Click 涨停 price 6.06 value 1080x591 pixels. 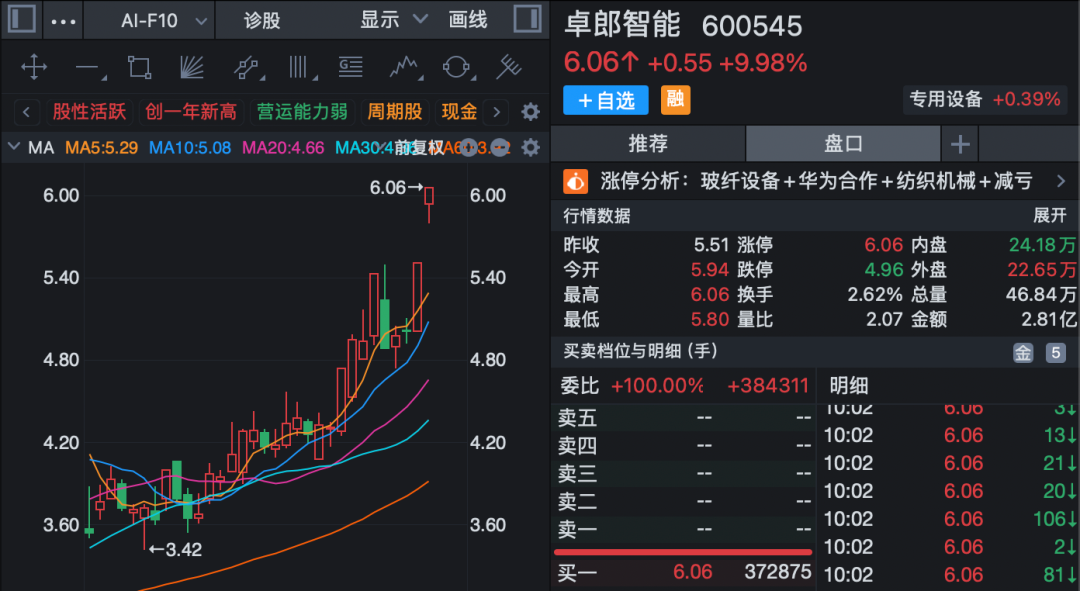tap(884, 245)
